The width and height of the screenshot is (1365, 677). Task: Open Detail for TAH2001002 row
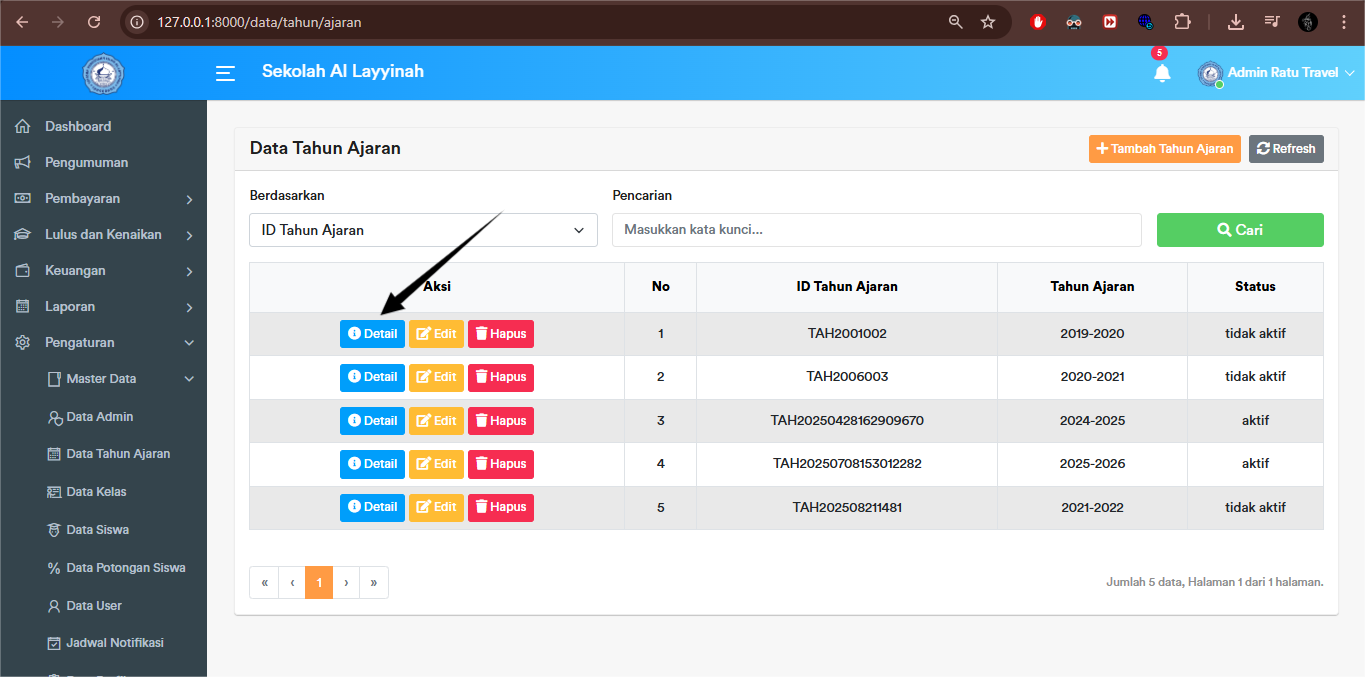(372, 334)
